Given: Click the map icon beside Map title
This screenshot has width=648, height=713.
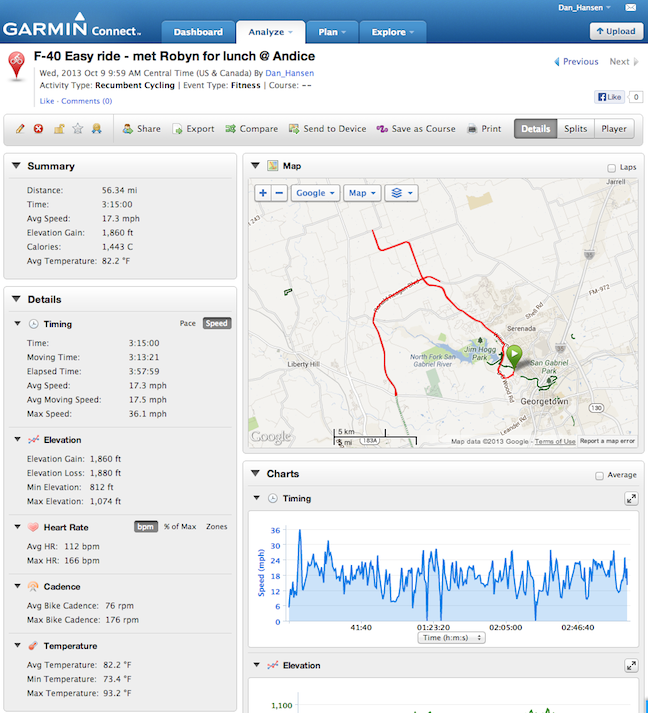Looking at the screenshot, I should [x=273, y=166].
